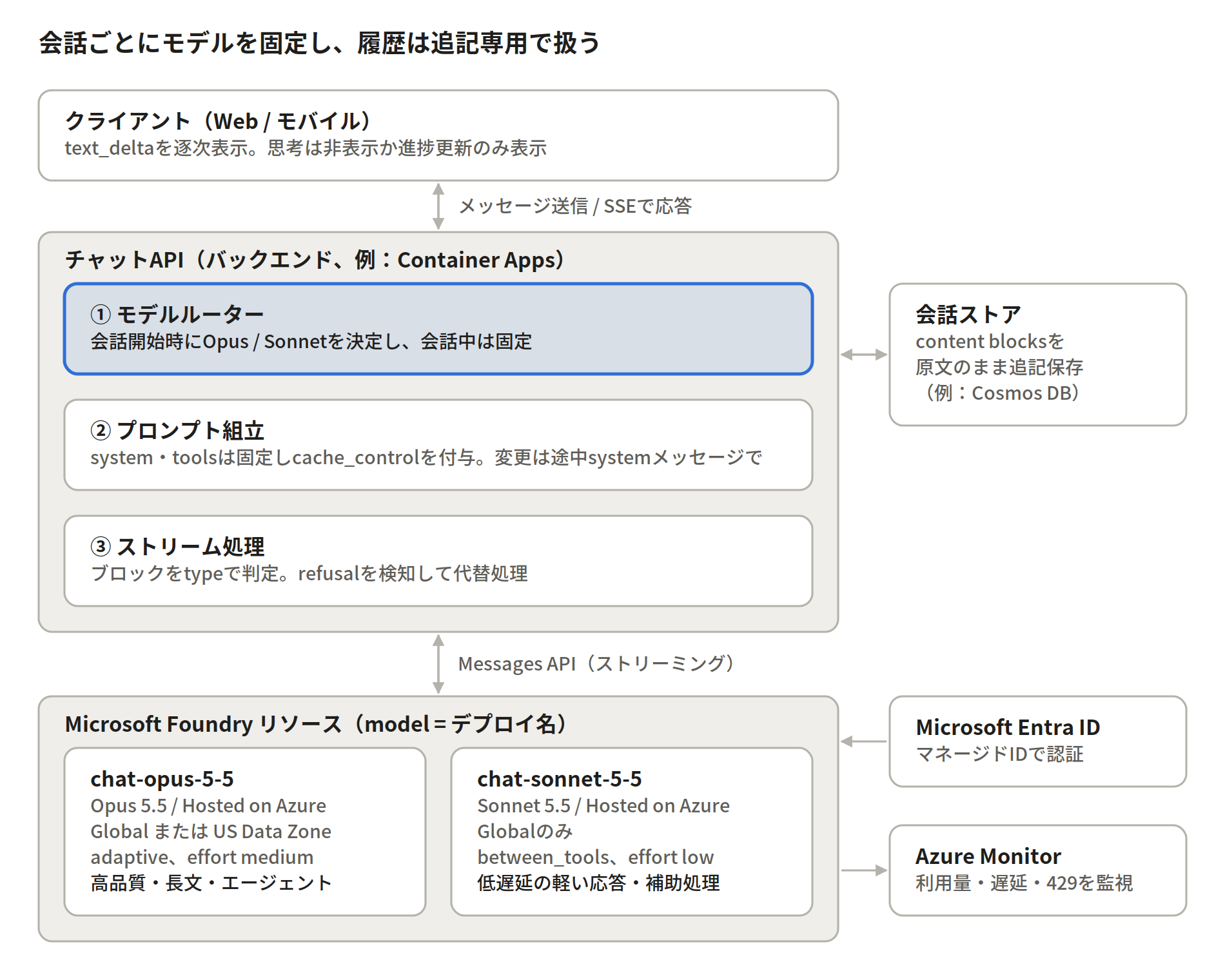The height and width of the screenshot is (980, 1225).
Task: Click the Globalのみ text
Action: 525,832
